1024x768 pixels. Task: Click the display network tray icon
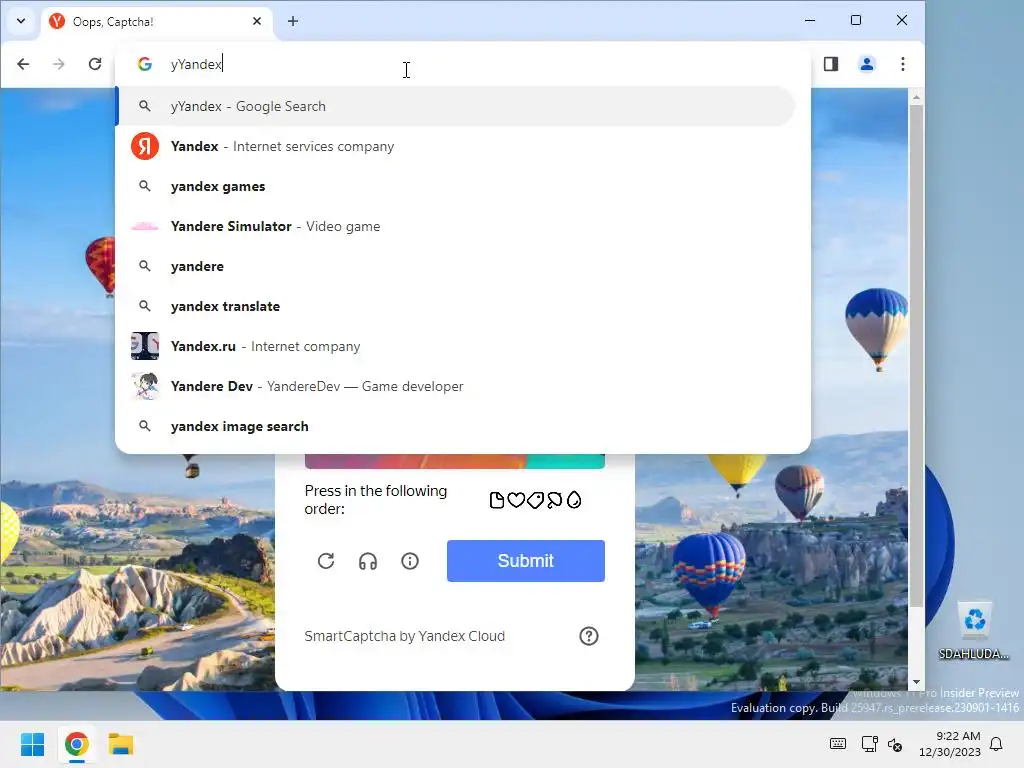[x=869, y=744]
